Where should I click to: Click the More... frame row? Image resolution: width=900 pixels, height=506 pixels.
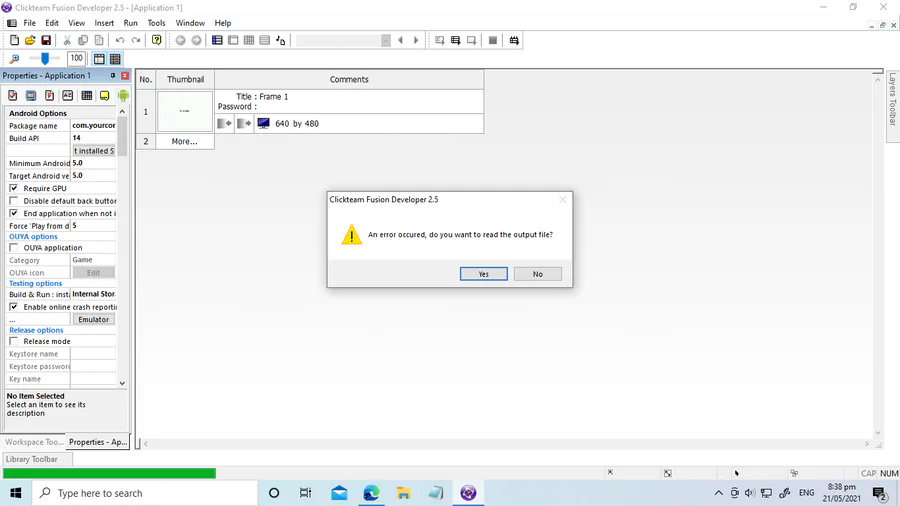coord(184,141)
